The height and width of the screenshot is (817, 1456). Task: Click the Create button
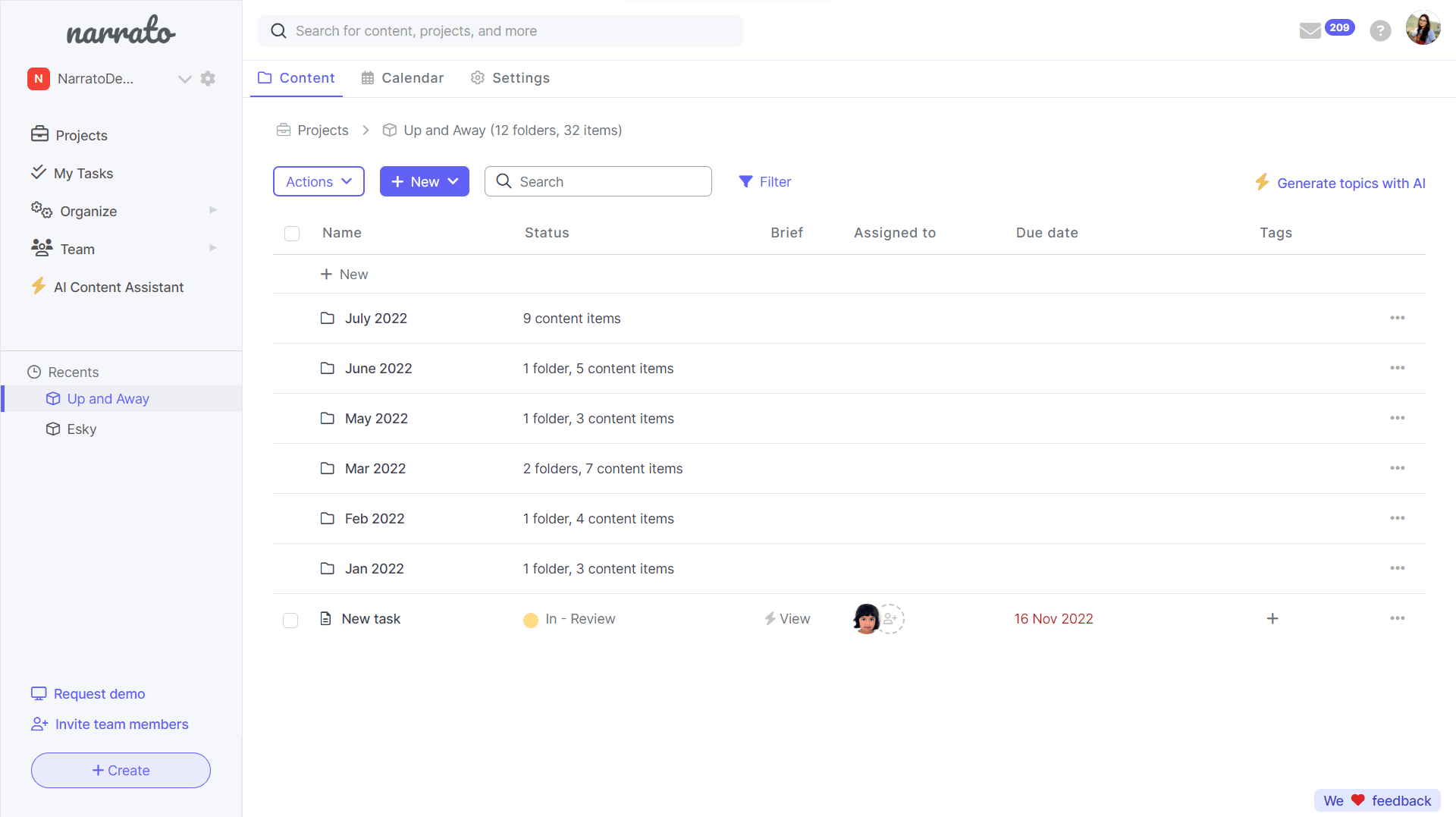pos(121,770)
